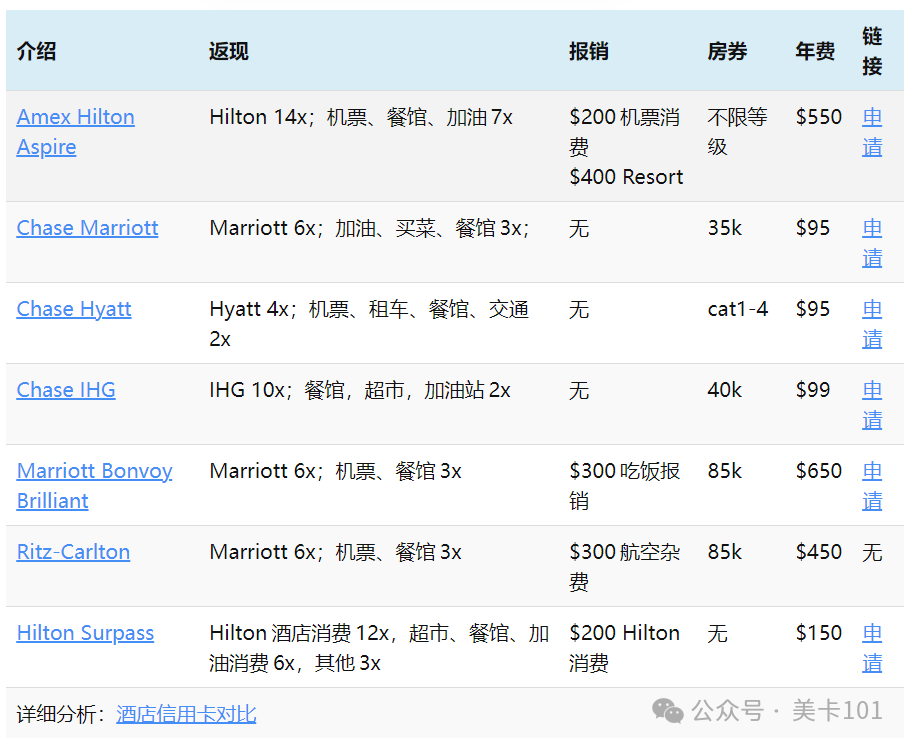Click 无 in Ritz-Carlton link column
Image resolution: width=911 pixels, height=746 pixels.
(872, 552)
